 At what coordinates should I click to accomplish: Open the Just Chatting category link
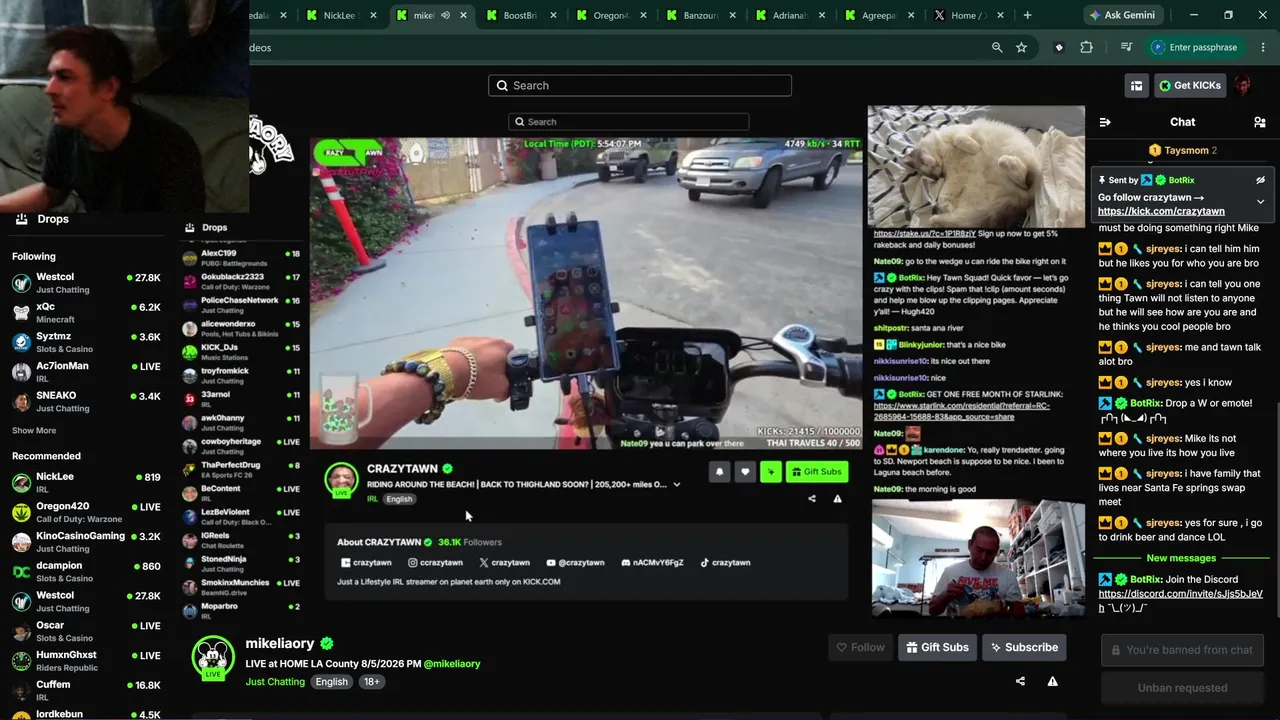point(275,682)
